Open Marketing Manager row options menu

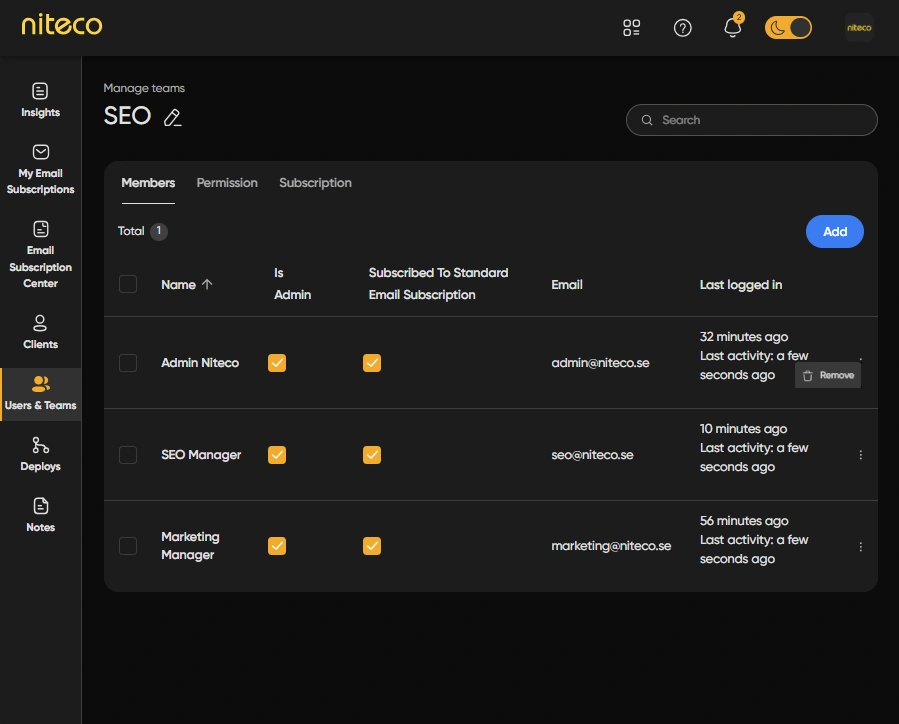(x=861, y=547)
